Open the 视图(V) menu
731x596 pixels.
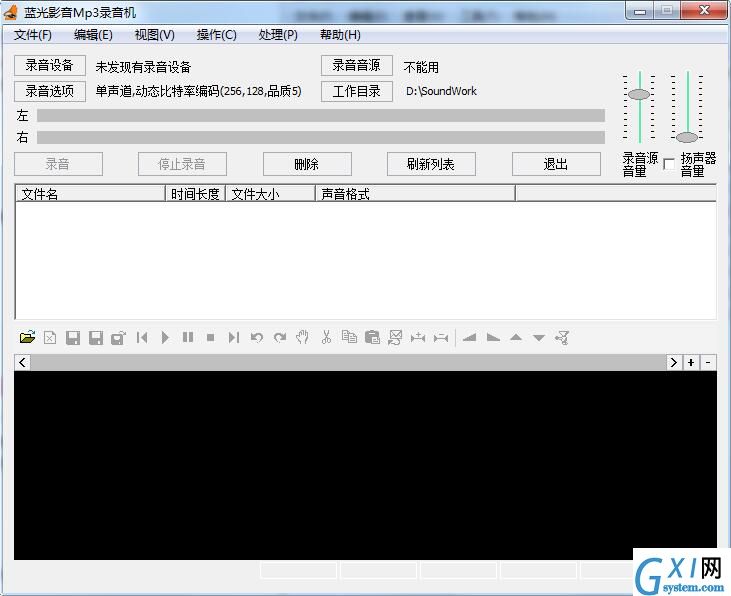pos(154,35)
